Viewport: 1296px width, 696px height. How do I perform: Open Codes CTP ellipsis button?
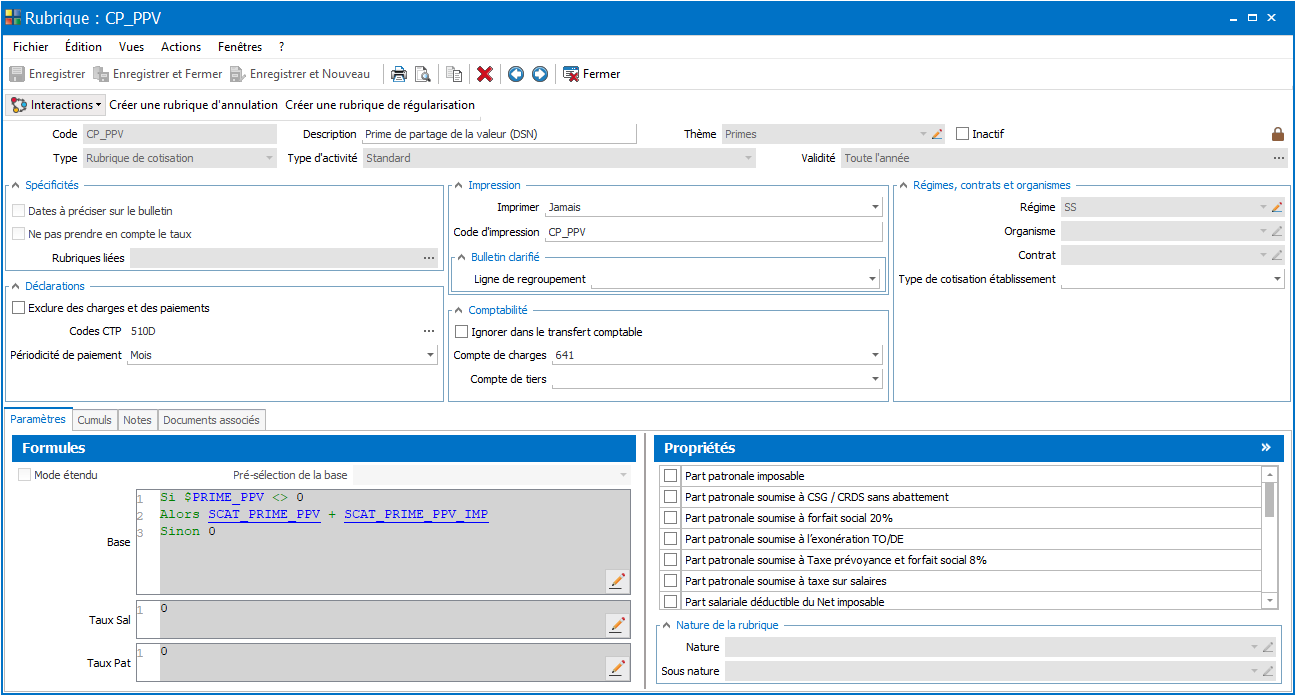coord(429,331)
